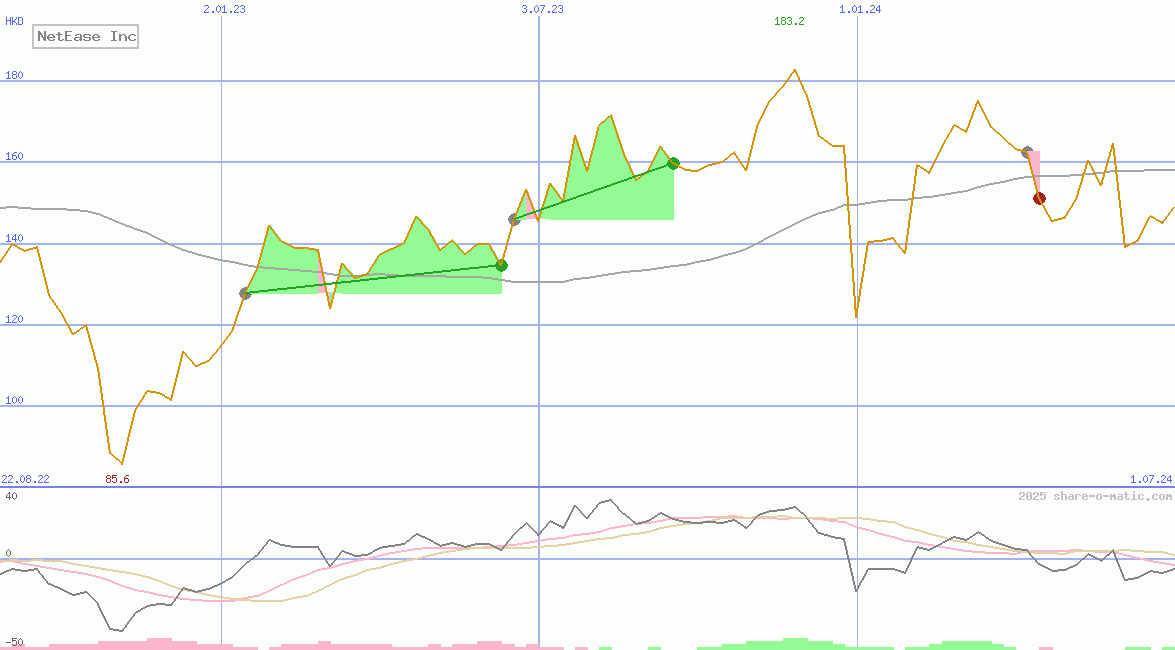Click the -50 oscillator axis label

pyautogui.click(x=14, y=643)
